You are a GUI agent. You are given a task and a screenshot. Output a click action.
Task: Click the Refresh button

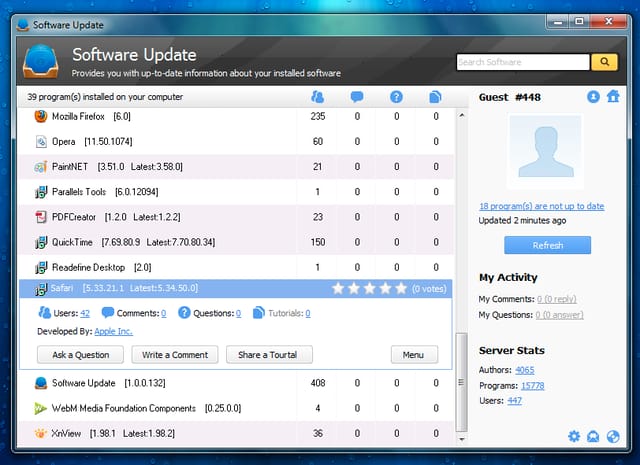pyautogui.click(x=547, y=245)
